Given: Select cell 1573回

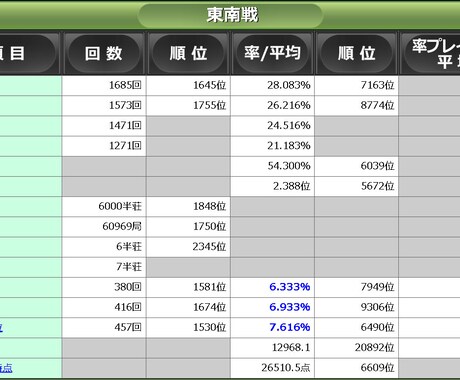Looking at the screenshot, I should (x=104, y=106).
